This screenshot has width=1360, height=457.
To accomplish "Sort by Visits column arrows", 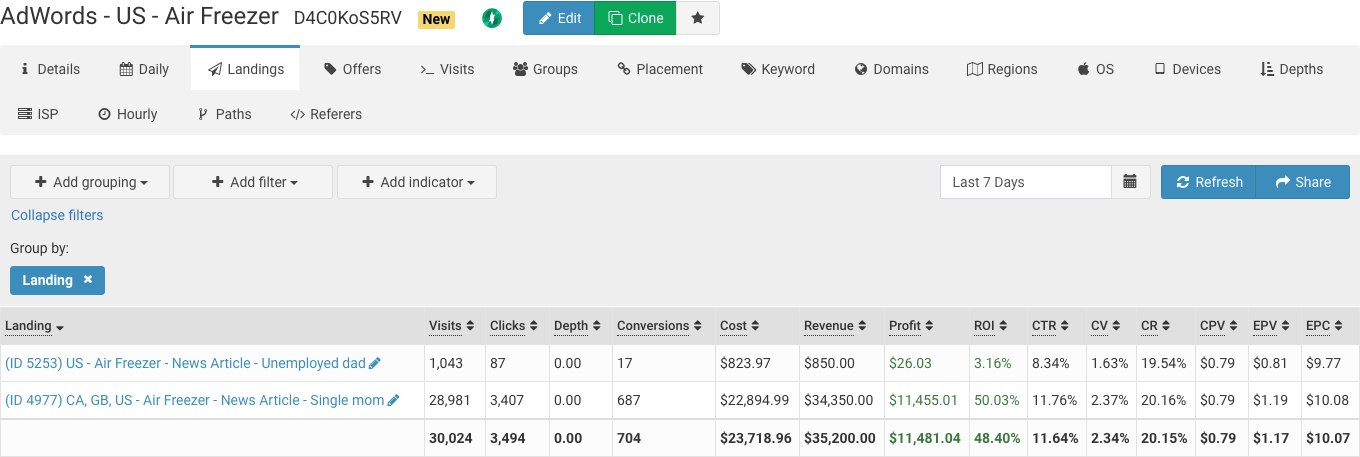I will [x=472, y=326].
